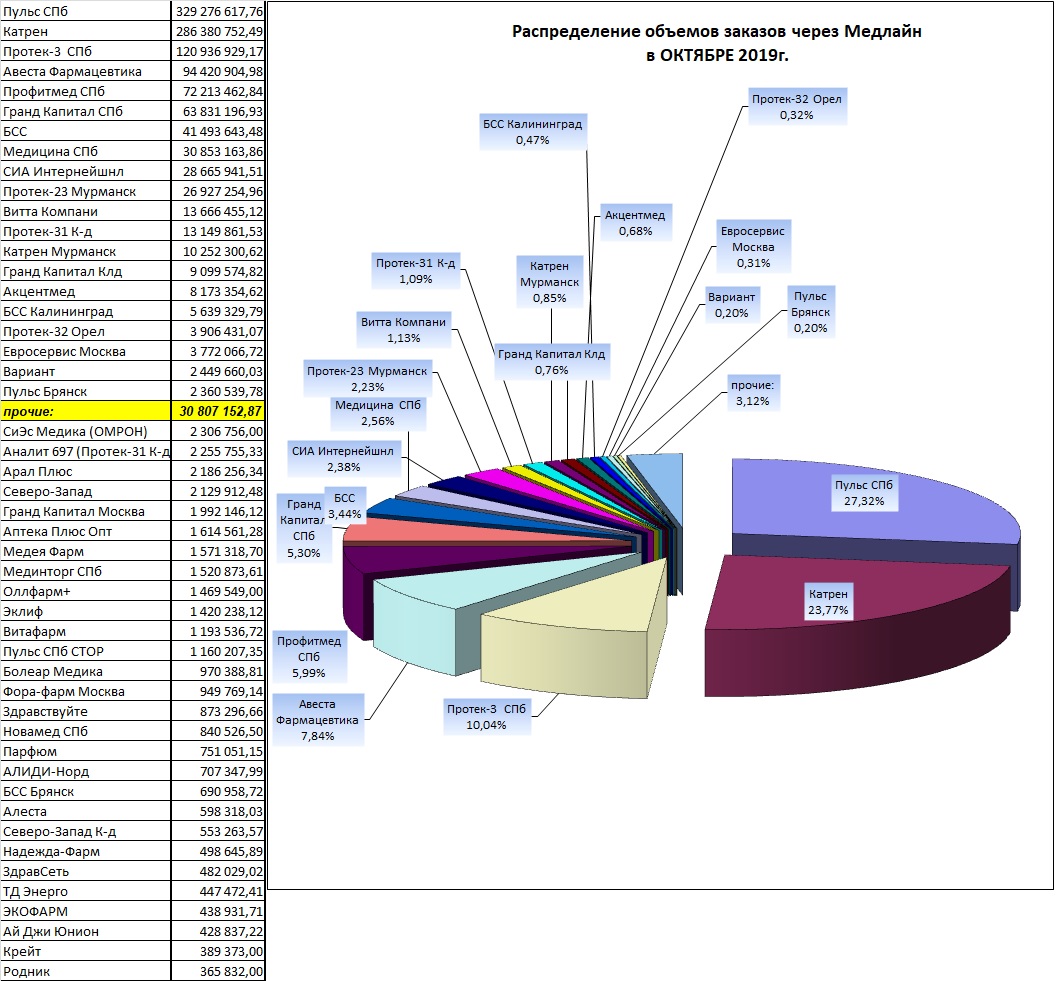
Task: Select the Медицина СПб 2,56% data label
Action: coord(378,413)
